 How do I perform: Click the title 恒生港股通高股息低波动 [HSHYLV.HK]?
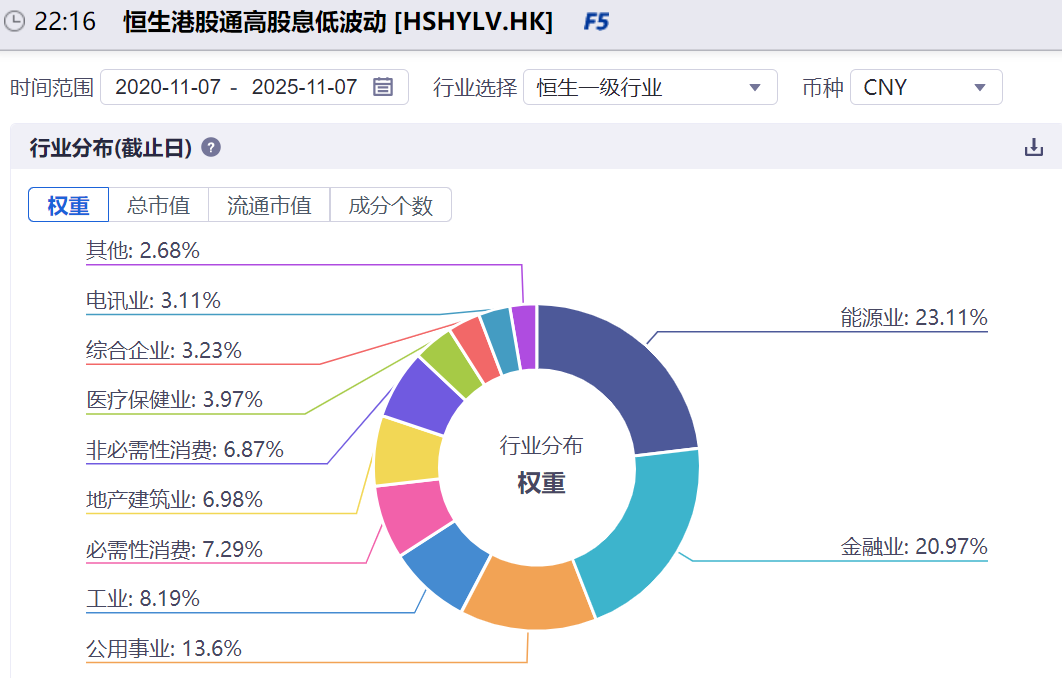338,22
